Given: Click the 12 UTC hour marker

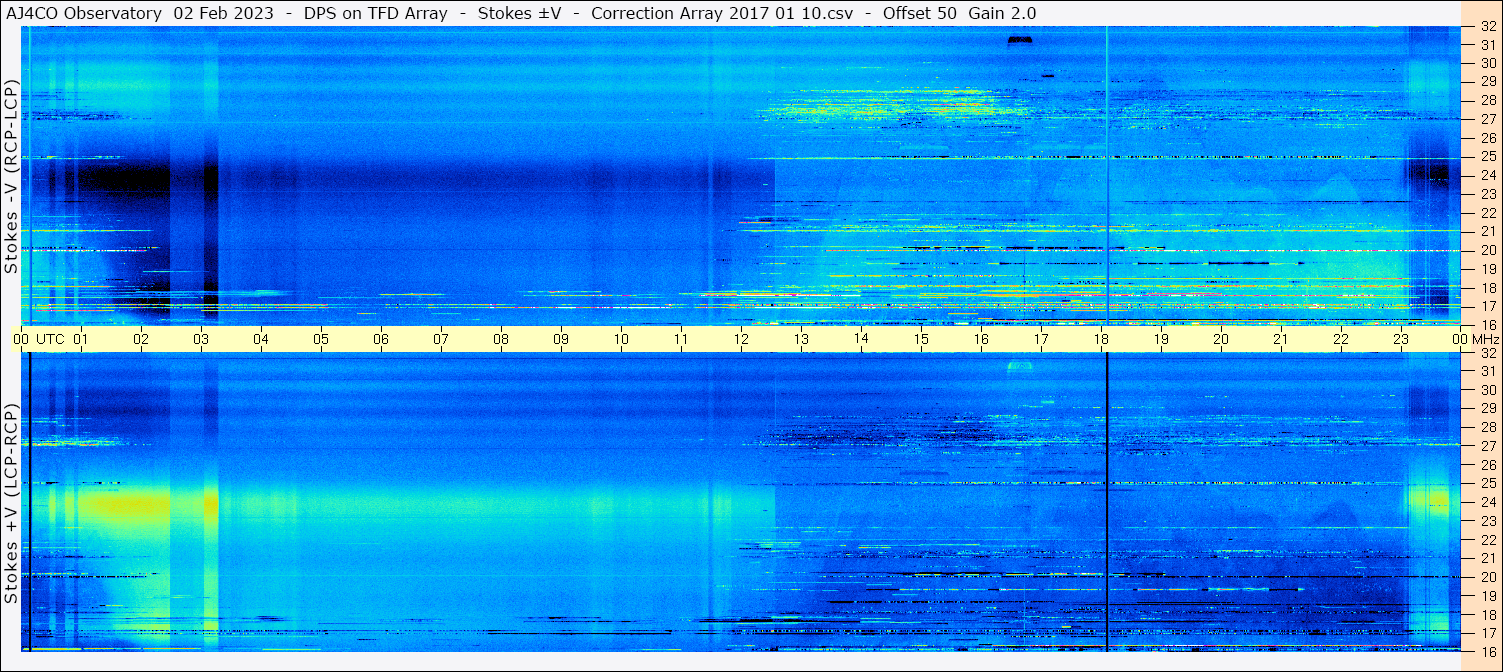Looking at the screenshot, I should [x=741, y=339].
